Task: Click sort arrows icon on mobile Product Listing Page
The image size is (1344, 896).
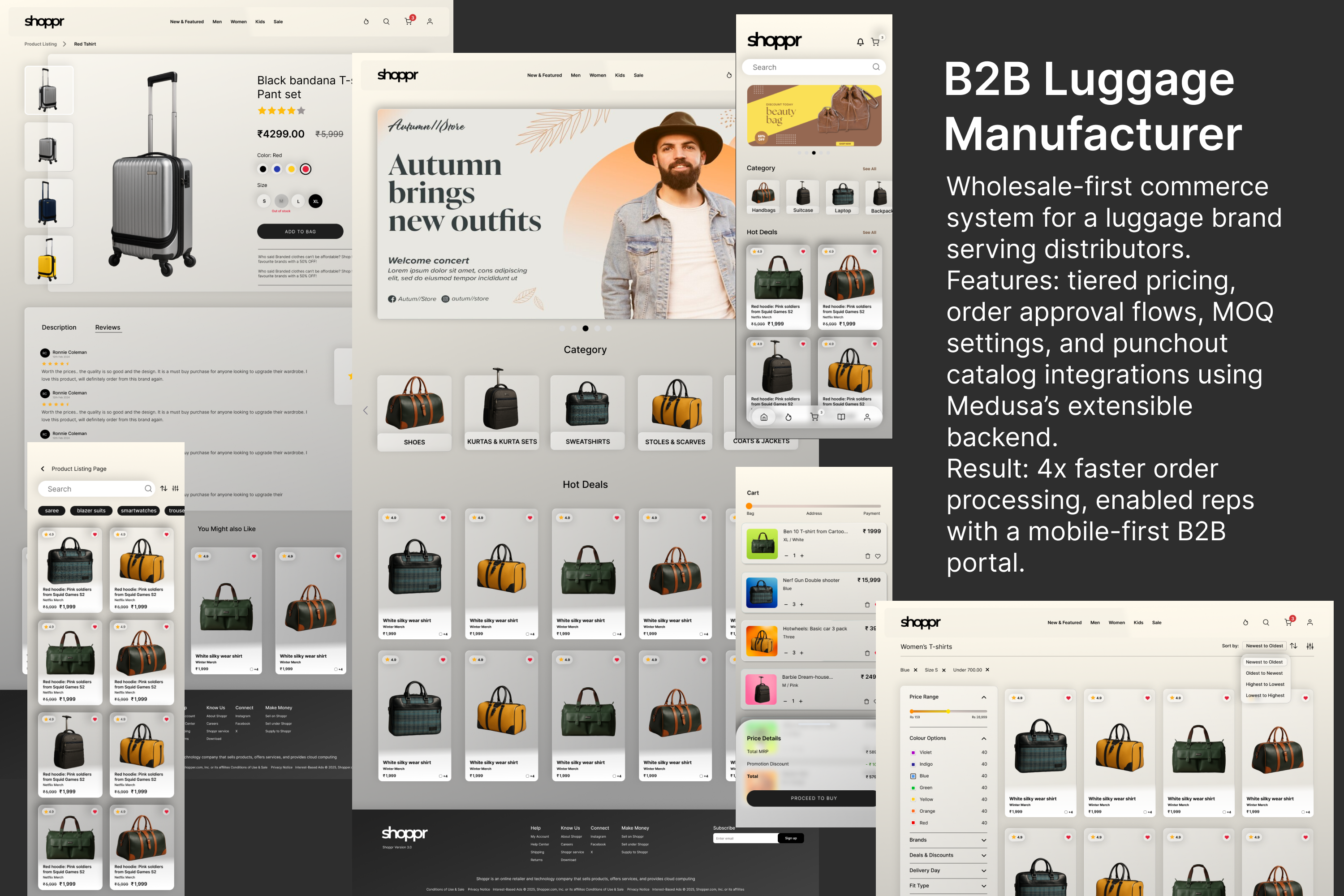Action: pos(164,489)
